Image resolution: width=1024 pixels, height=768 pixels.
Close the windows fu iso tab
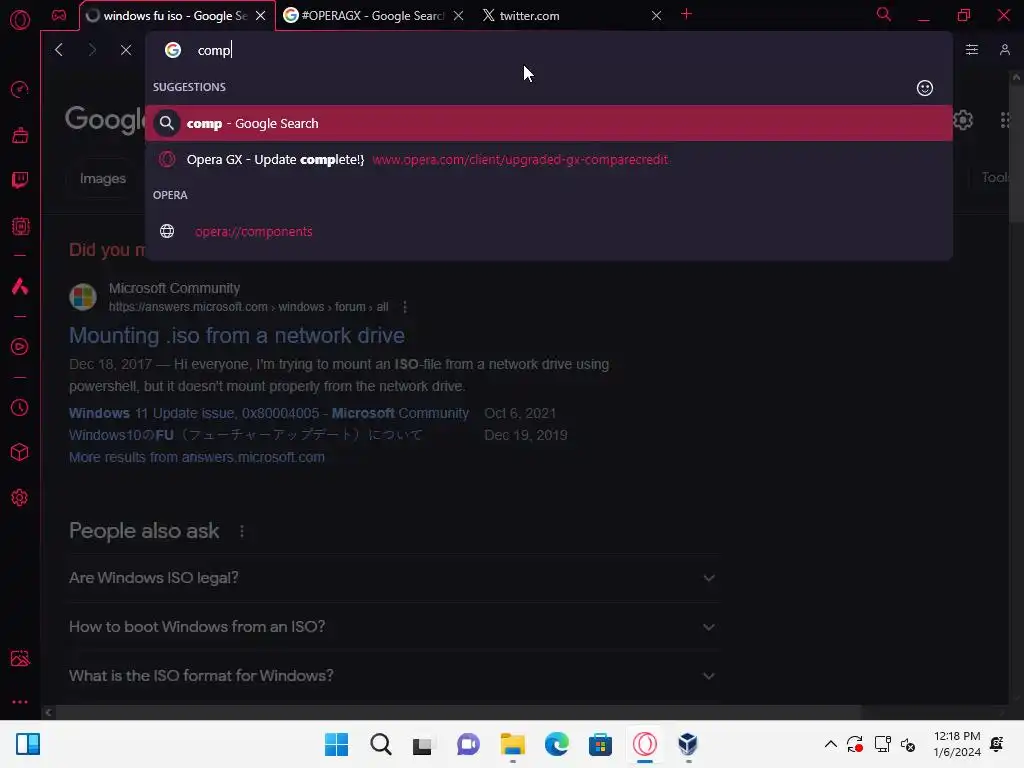(x=261, y=16)
